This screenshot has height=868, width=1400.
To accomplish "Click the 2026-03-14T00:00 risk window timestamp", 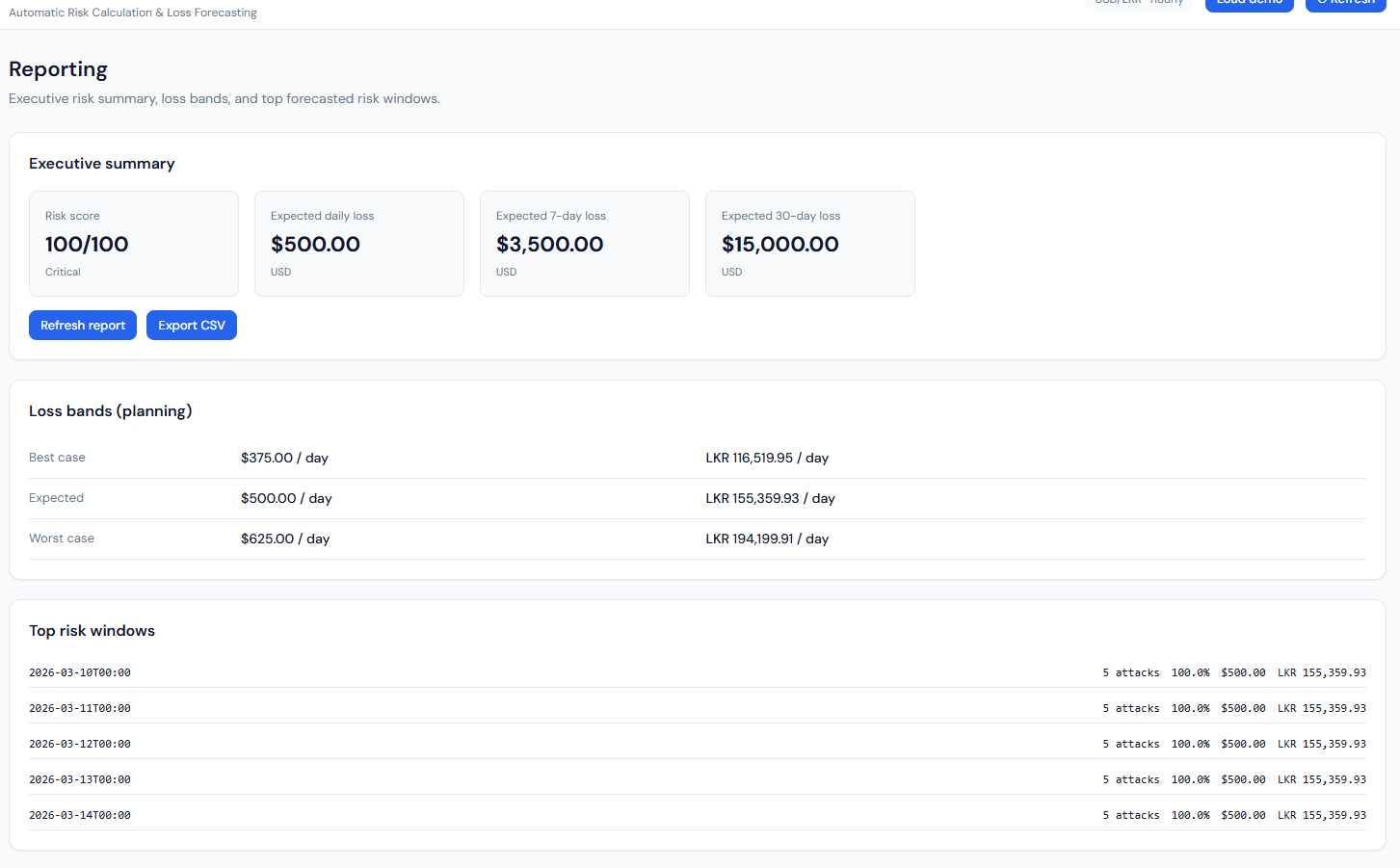I will [80, 815].
